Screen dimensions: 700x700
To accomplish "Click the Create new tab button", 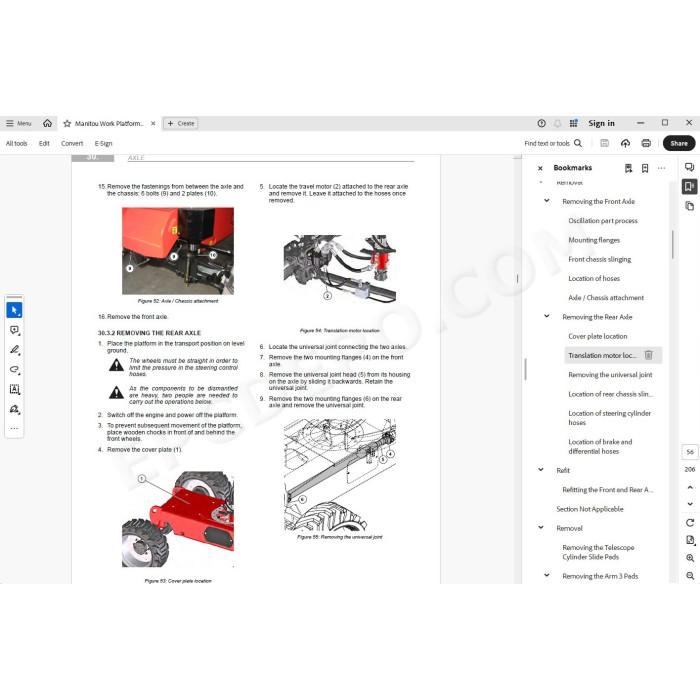I will 181,123.
